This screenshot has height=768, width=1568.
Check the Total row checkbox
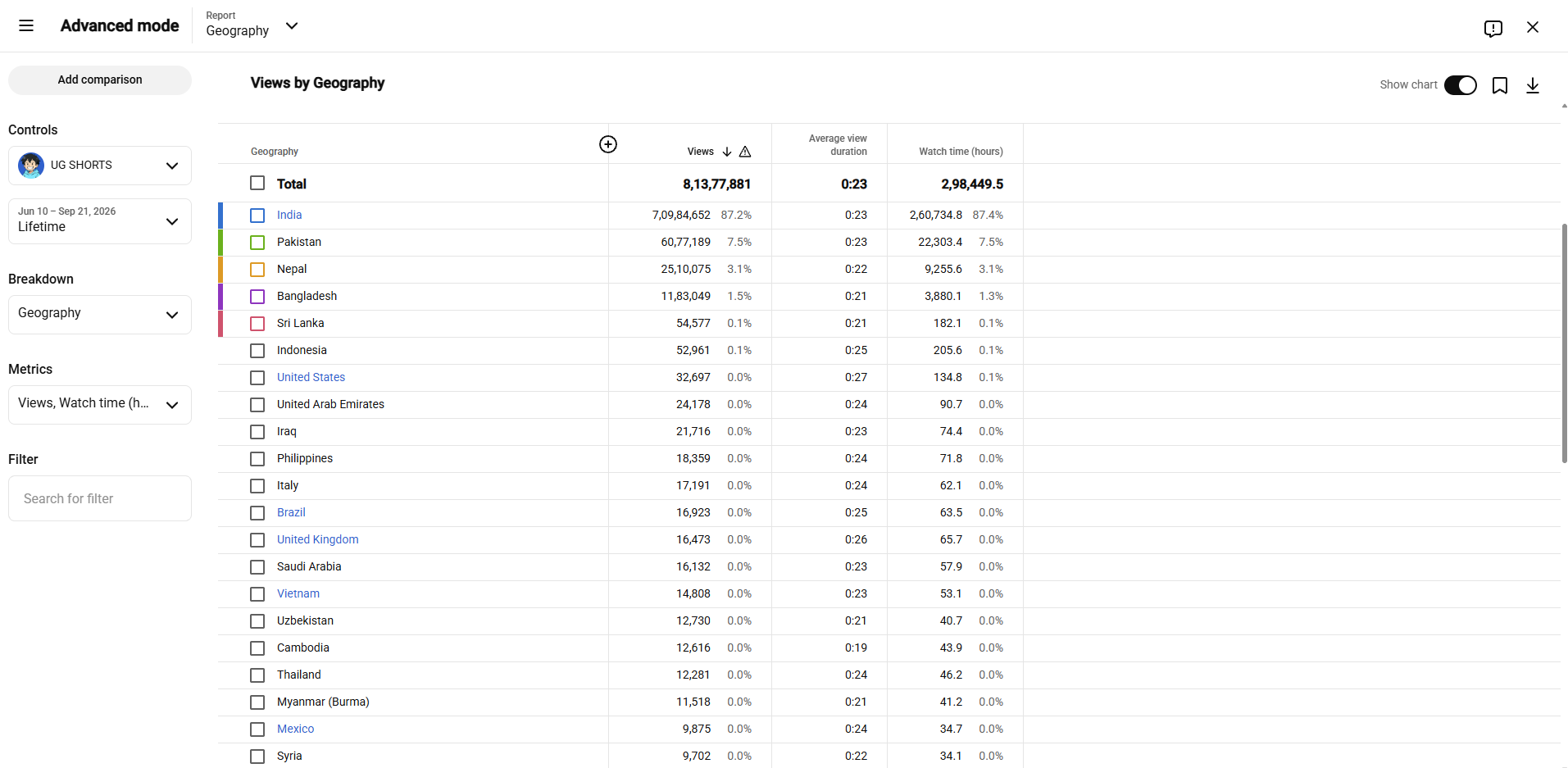[257, 183]
